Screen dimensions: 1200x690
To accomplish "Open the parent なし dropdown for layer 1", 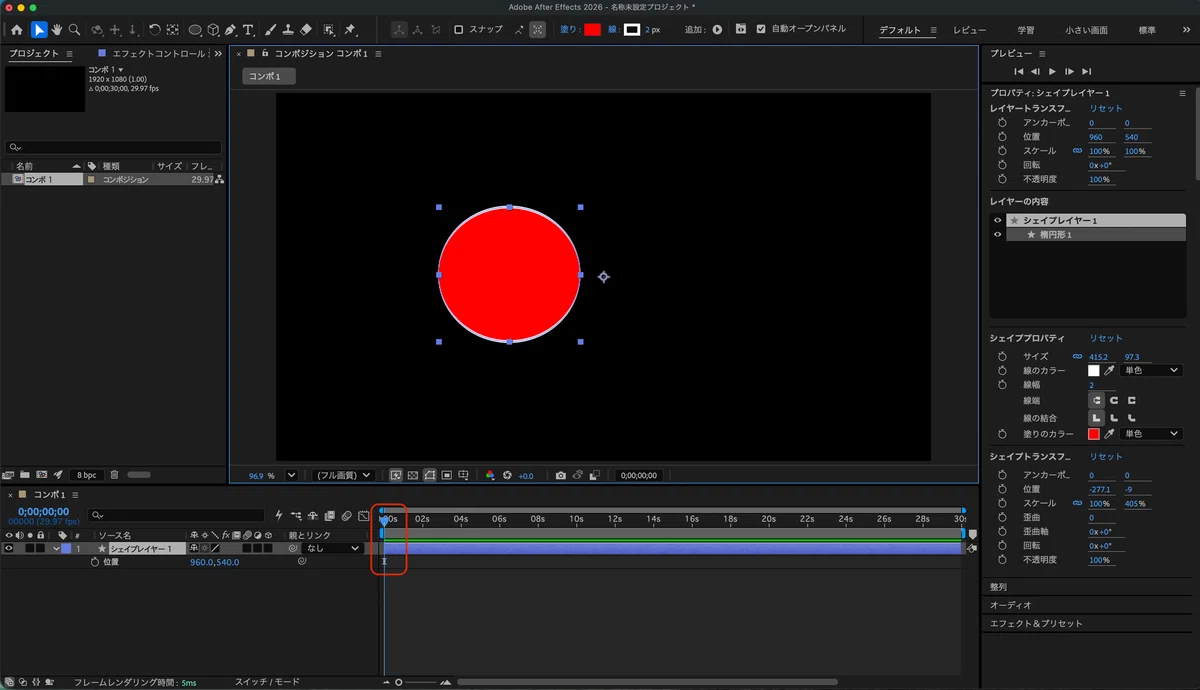I will 332,548.
